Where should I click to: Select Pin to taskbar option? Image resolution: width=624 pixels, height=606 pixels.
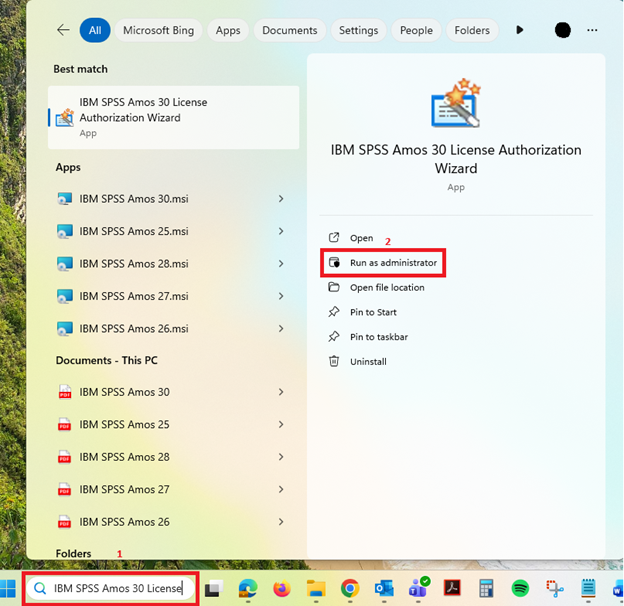tap(378, 337)
